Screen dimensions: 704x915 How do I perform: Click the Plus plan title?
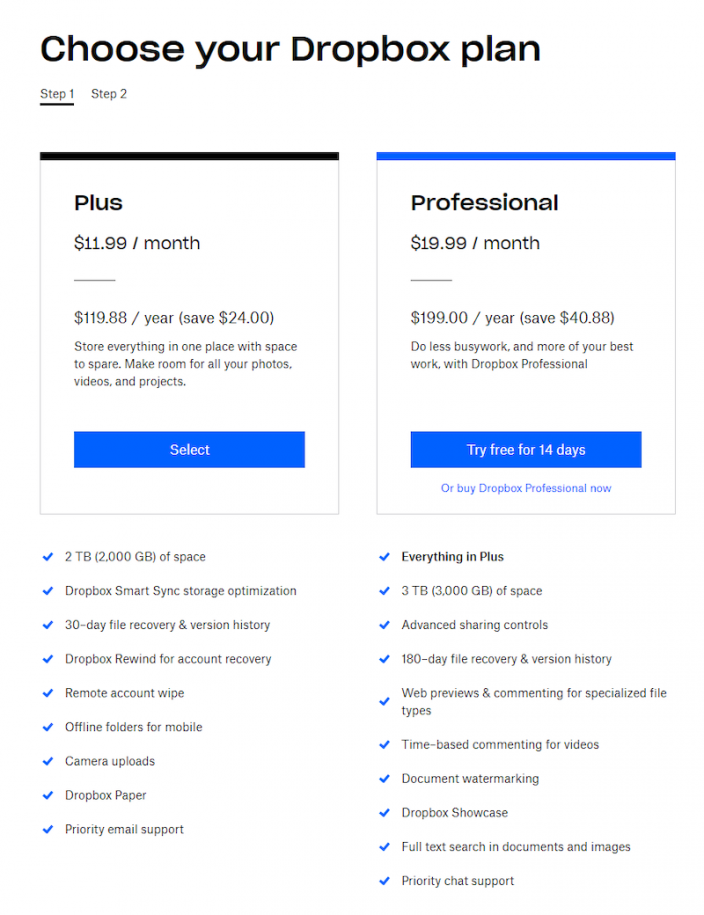click(98, 202)
